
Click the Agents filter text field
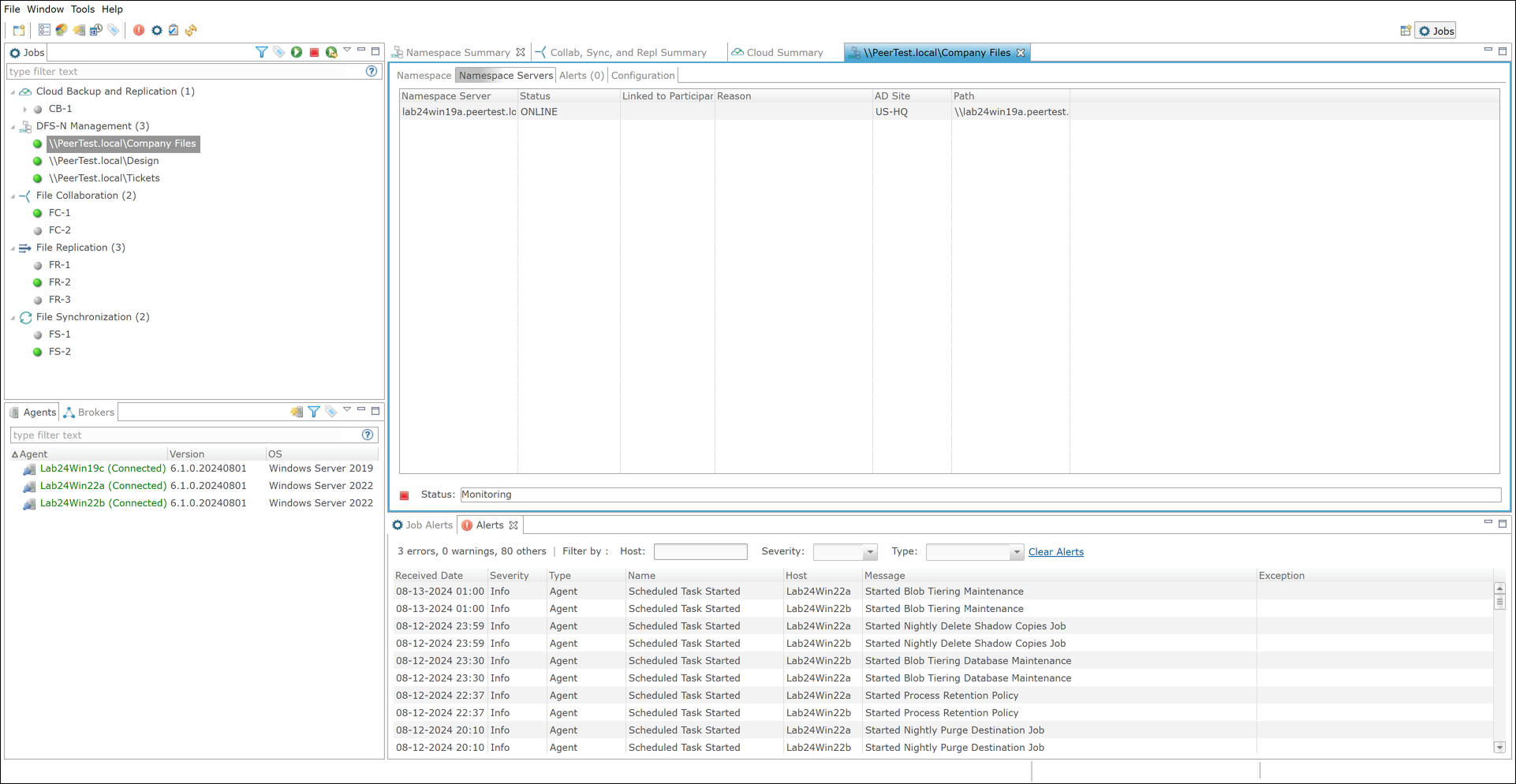point(186,435)
